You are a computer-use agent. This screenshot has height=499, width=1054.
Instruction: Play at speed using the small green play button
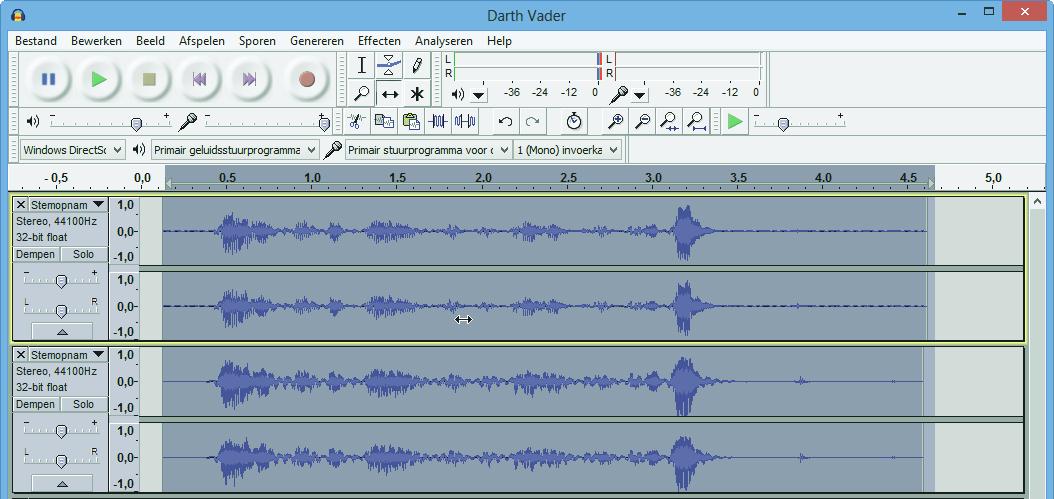(735, 122)
